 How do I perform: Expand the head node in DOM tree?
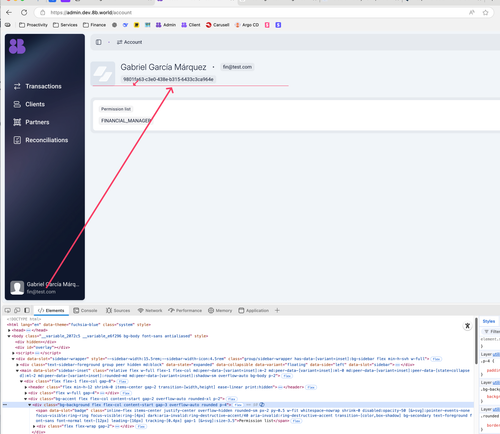[x=9, y=330]
